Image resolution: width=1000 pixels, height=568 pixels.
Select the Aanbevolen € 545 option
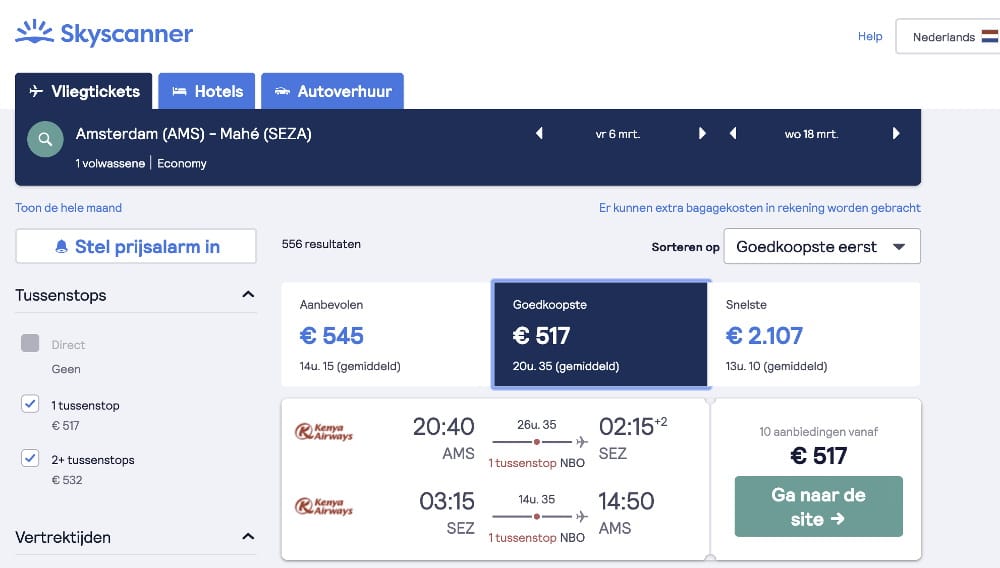[x=386, y=335]
